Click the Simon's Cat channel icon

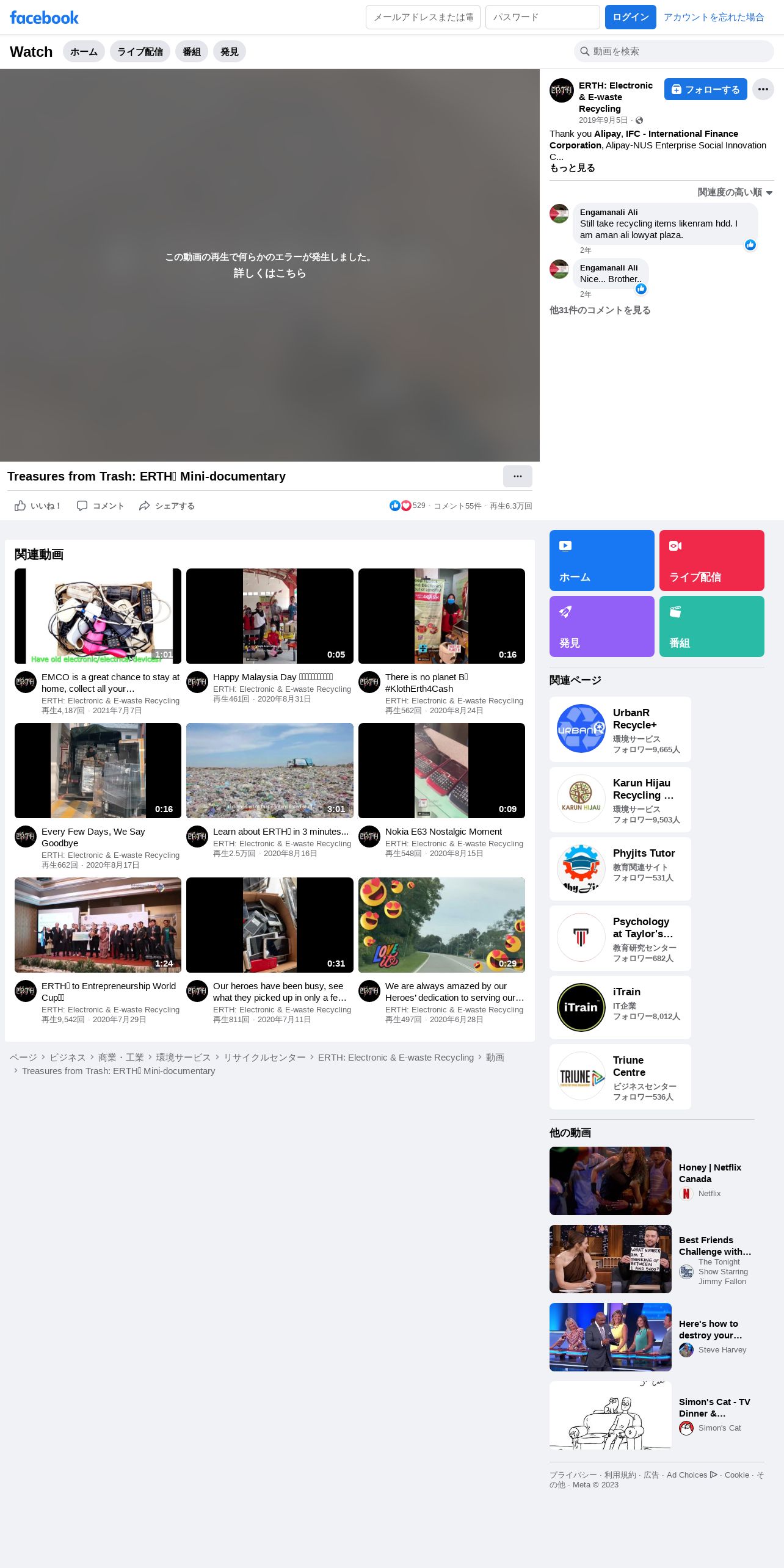tap(686, 1428)
